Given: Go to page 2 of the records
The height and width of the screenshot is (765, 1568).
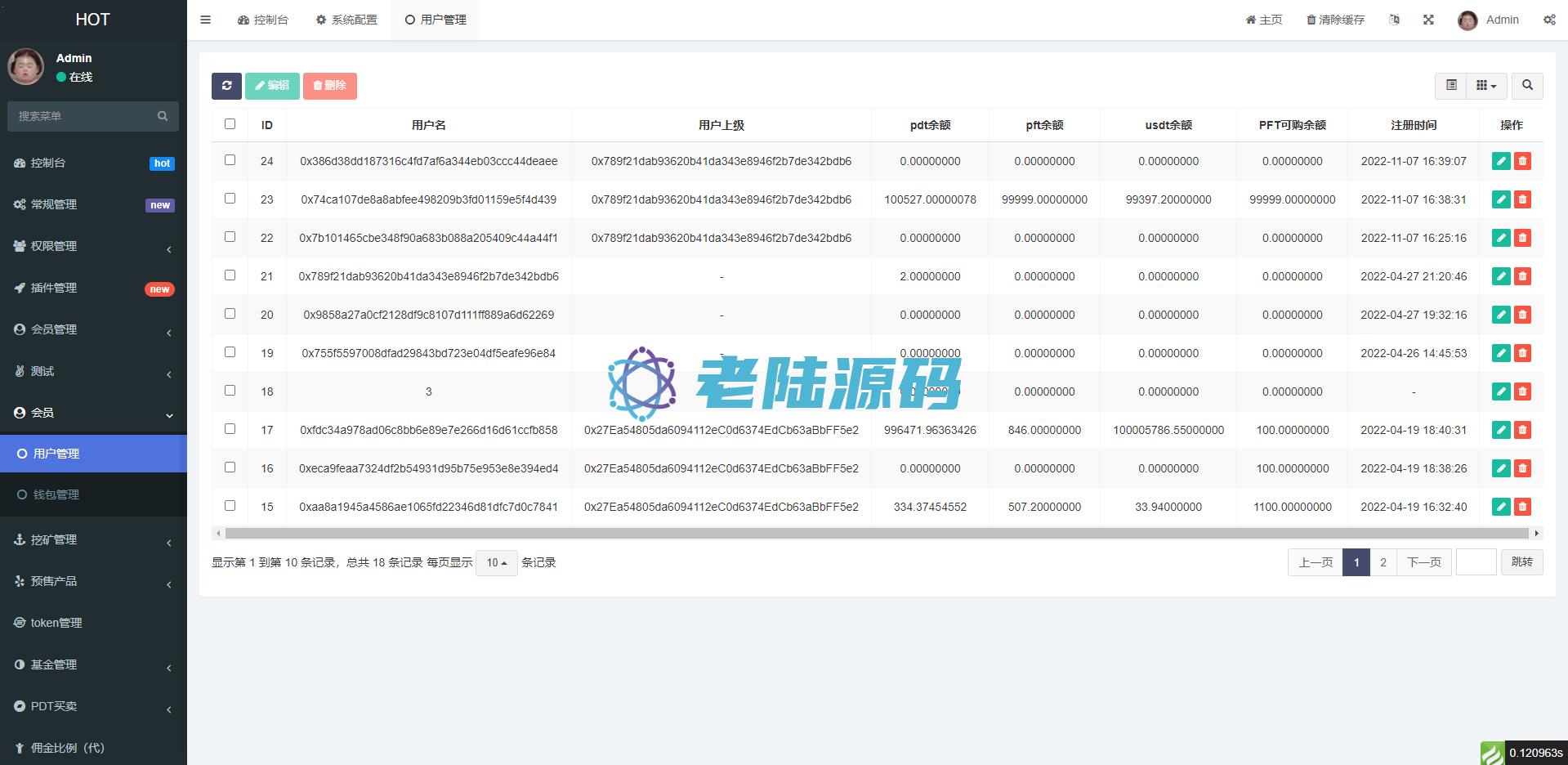Looking at the screenshot, I should 1383,562.
